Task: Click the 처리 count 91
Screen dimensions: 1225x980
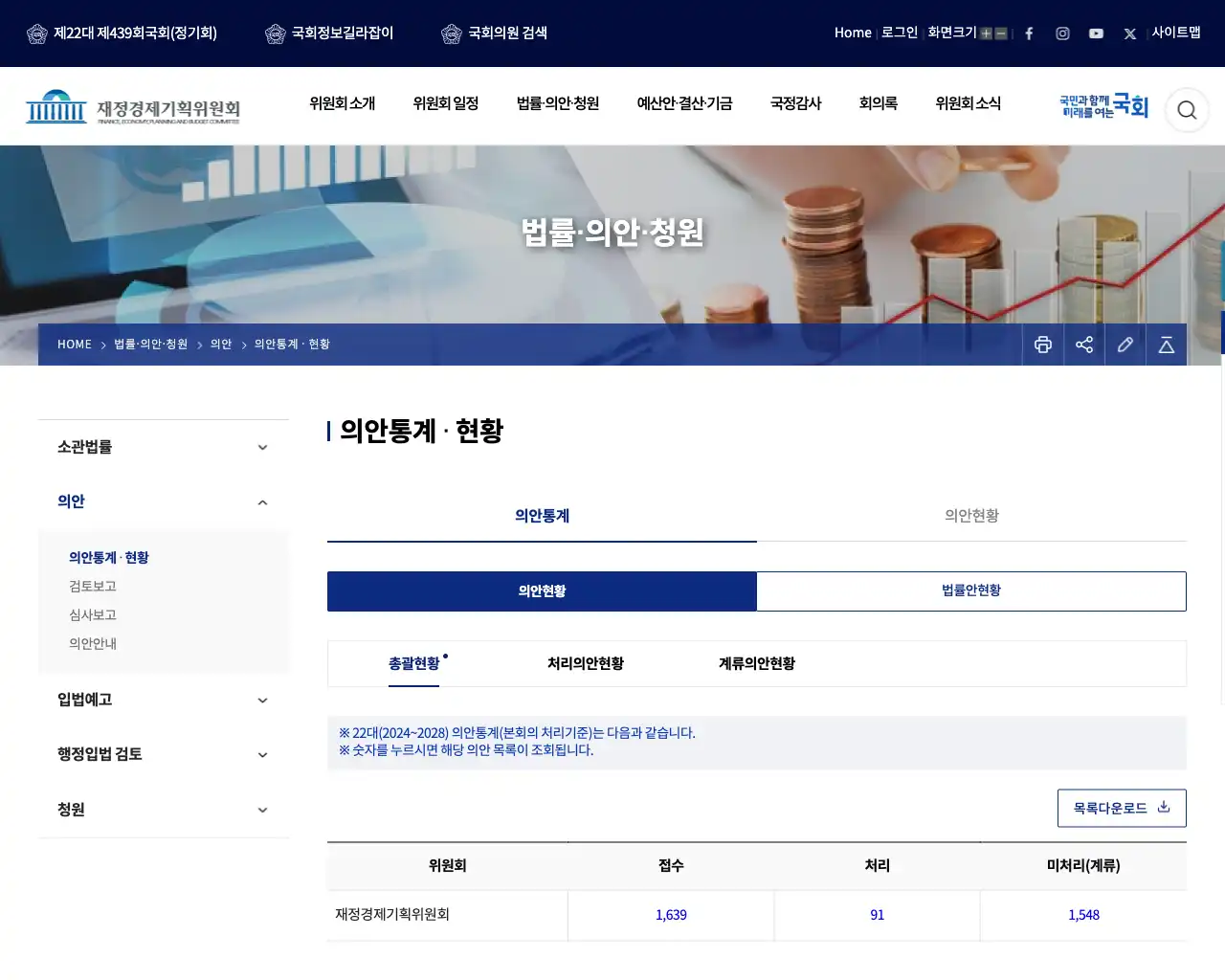Action: point(878,915)
